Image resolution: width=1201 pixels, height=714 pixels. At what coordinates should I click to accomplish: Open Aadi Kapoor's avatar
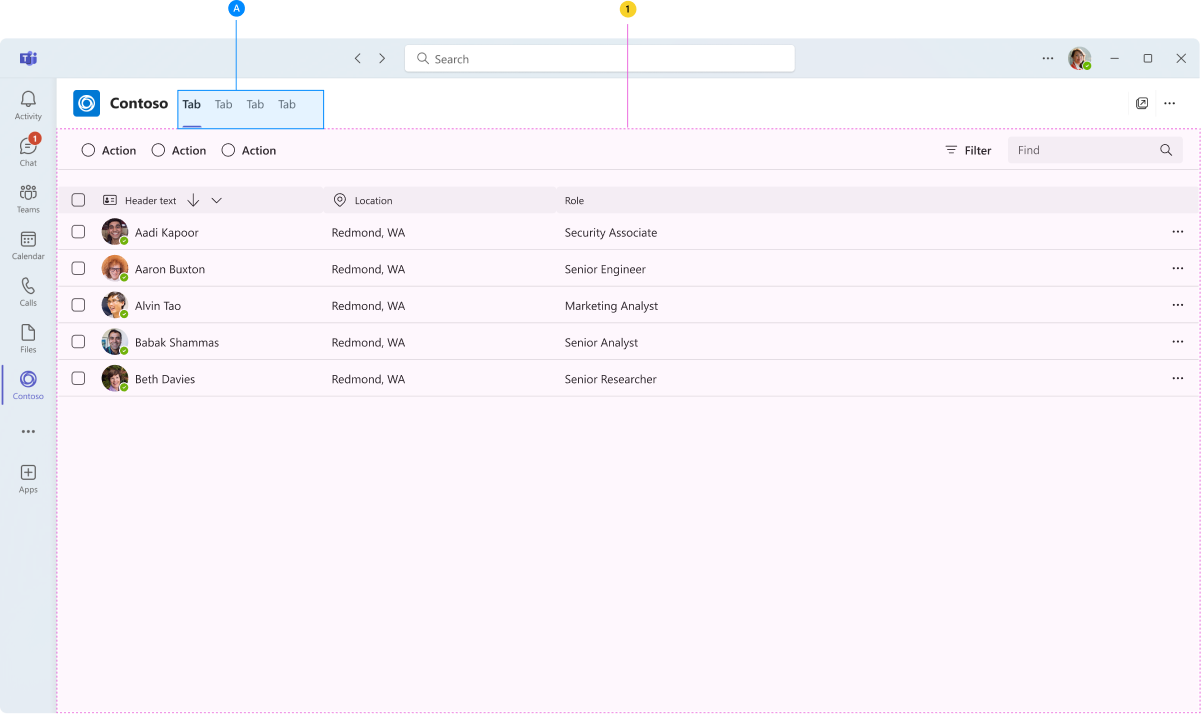(x=115, y=232)
